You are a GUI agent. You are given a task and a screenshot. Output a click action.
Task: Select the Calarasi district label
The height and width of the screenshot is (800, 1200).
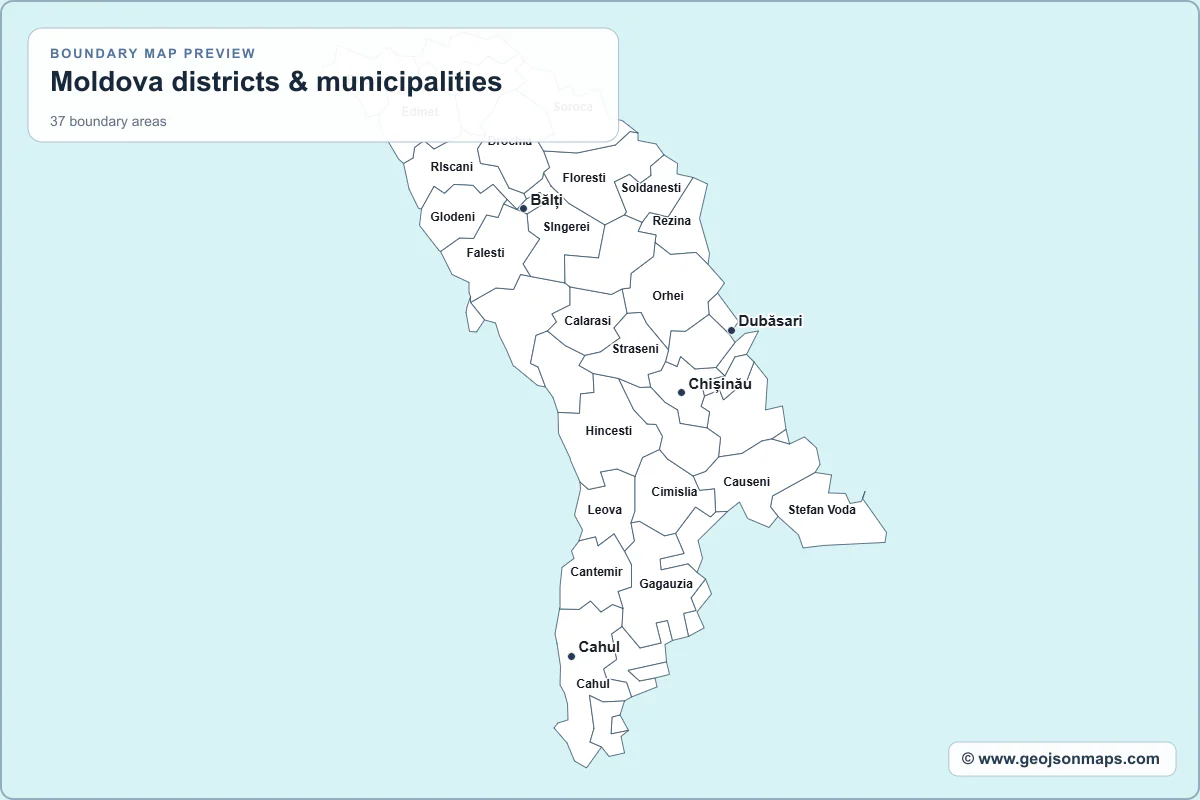tap(588, 321)
